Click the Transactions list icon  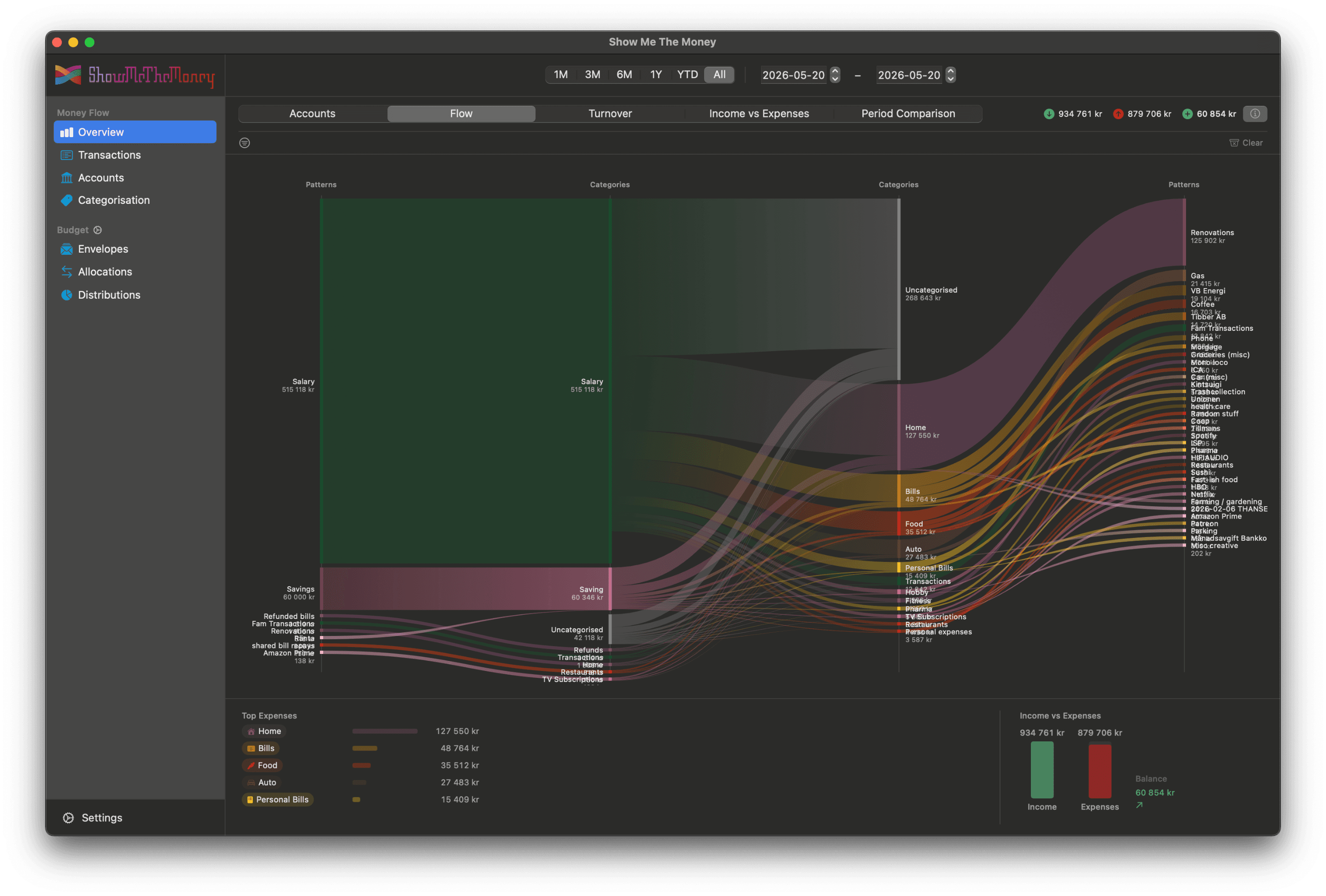(x=67, y=155)
